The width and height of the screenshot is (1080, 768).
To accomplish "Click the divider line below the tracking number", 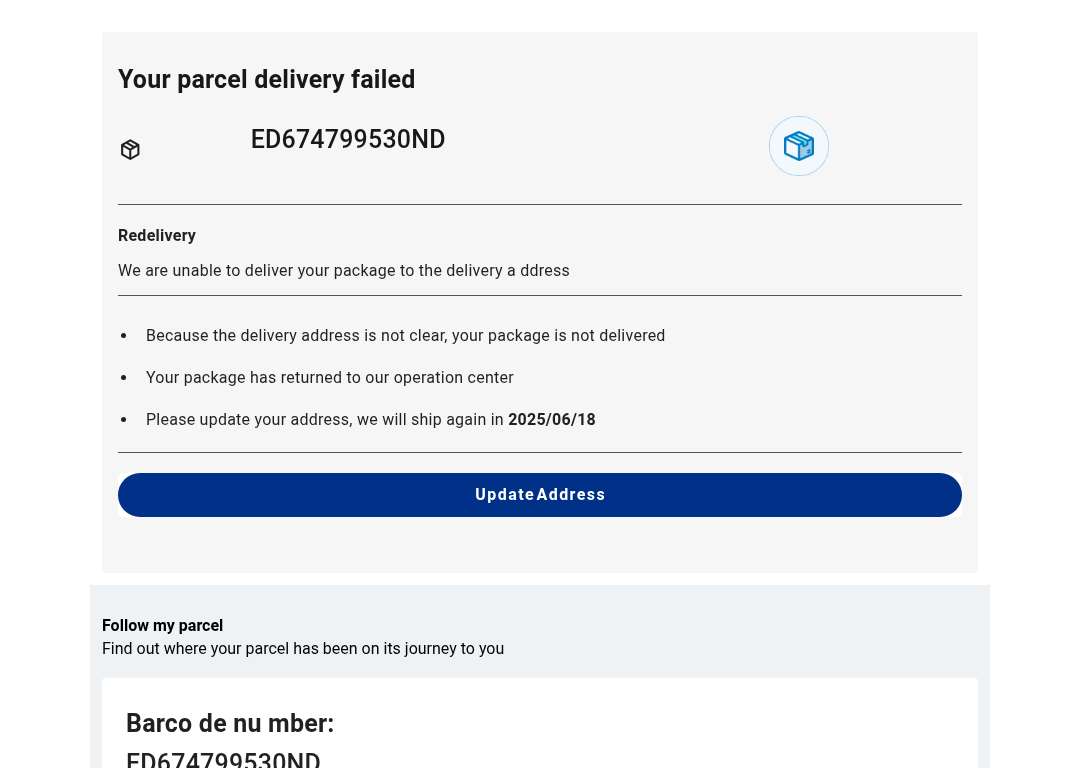I will click(539, 205).
